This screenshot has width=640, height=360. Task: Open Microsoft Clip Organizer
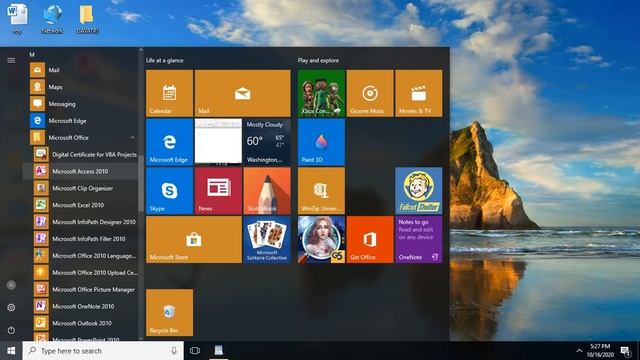(81, 188)
